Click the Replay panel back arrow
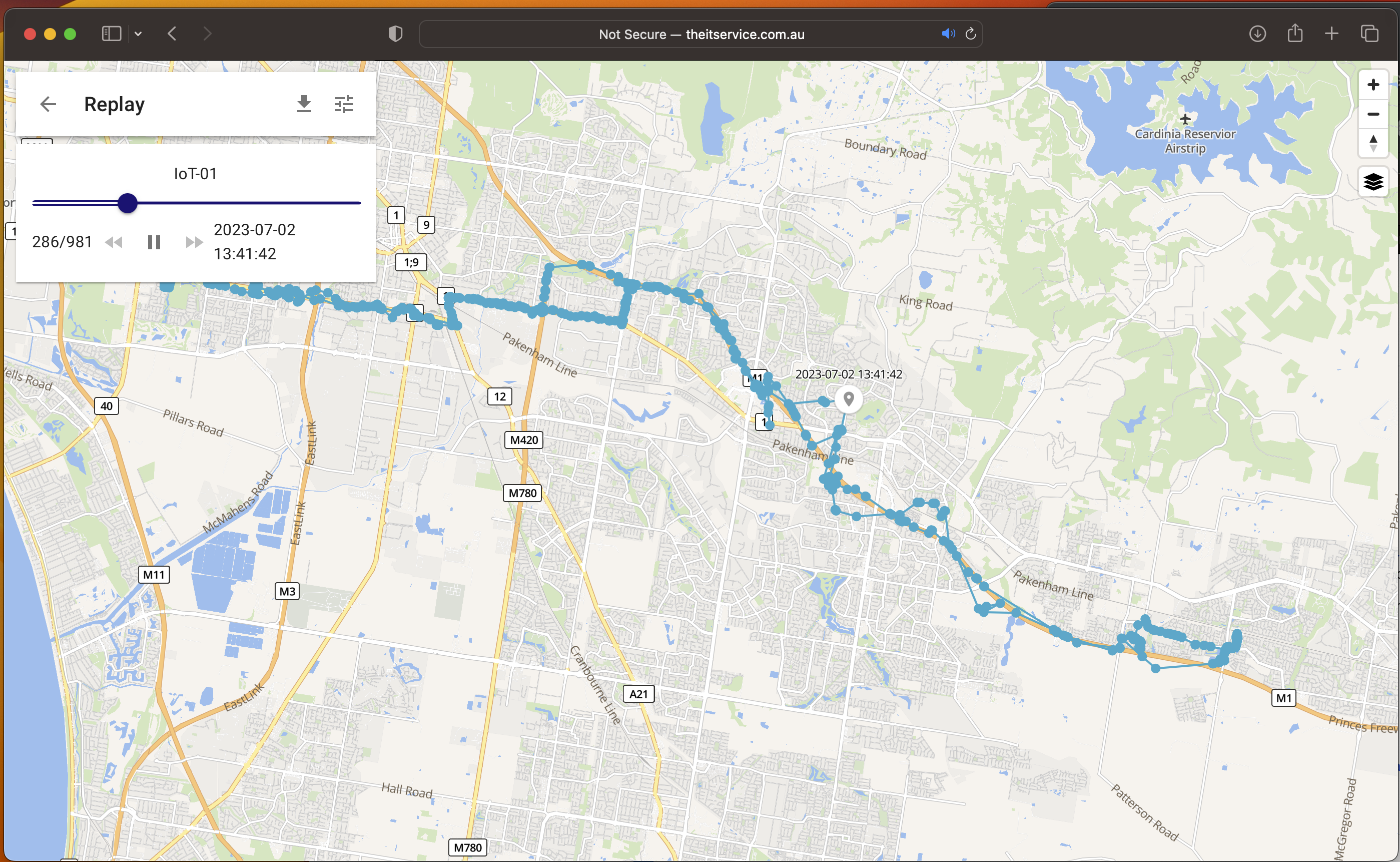Screen dimensions: 1400x862 (47, 103)
